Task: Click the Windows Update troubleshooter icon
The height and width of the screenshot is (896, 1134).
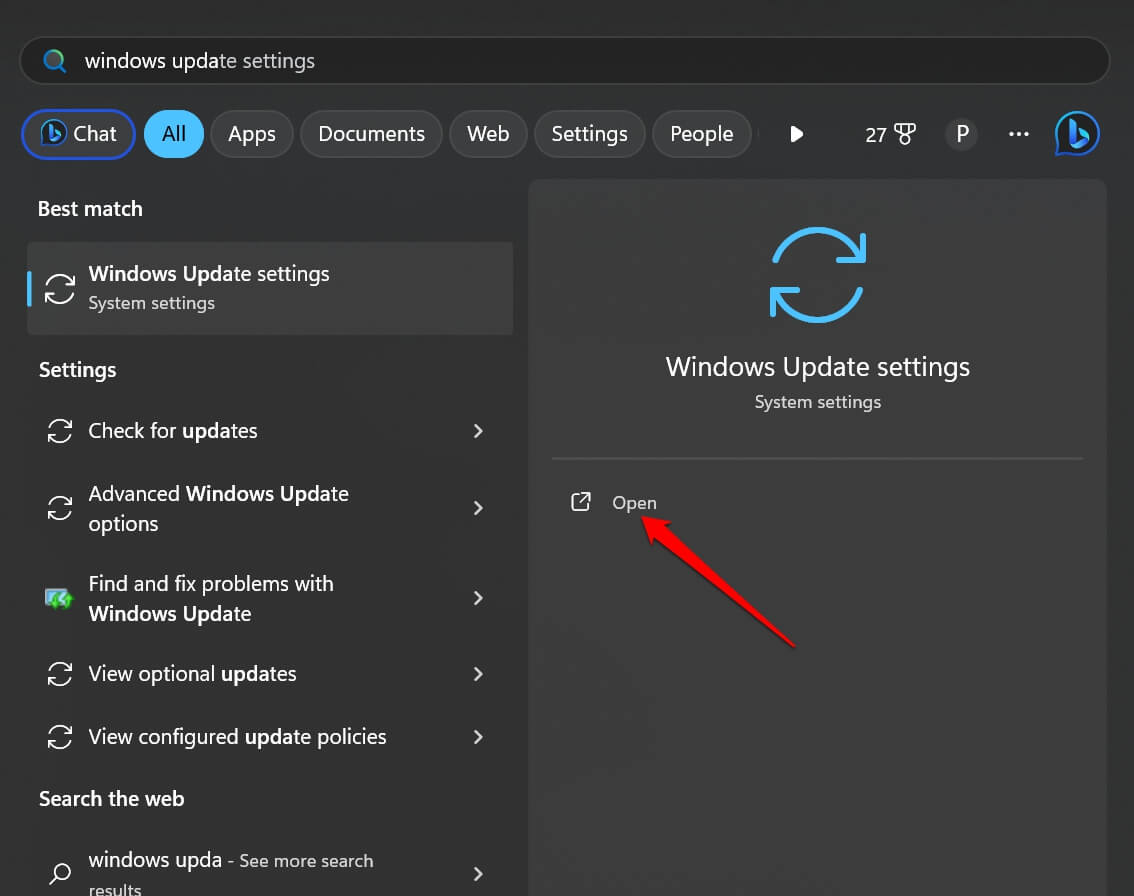Action: tap(59, 598)
